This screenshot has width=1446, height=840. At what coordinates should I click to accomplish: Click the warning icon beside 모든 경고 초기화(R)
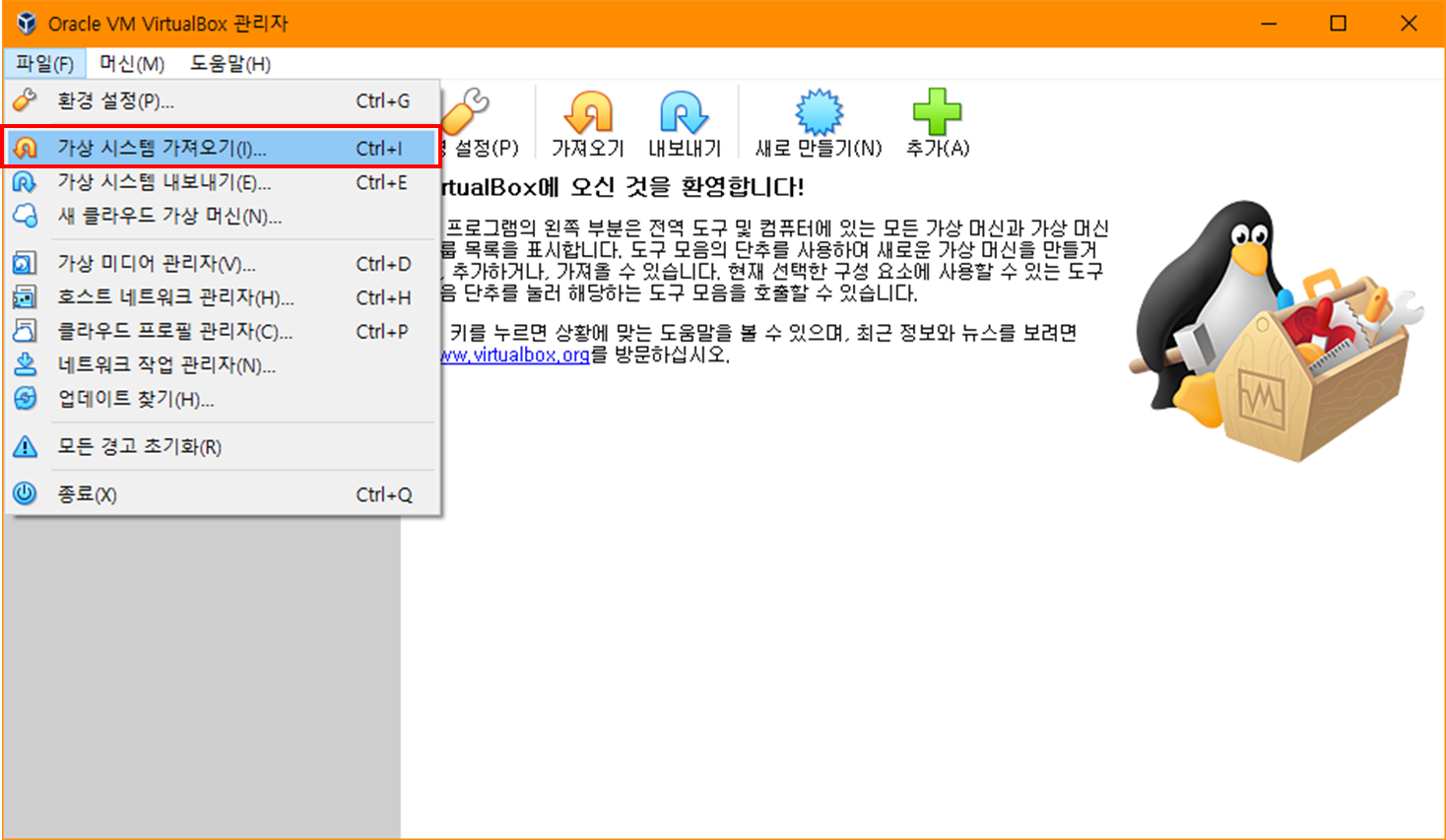click(x=25, y=444)
